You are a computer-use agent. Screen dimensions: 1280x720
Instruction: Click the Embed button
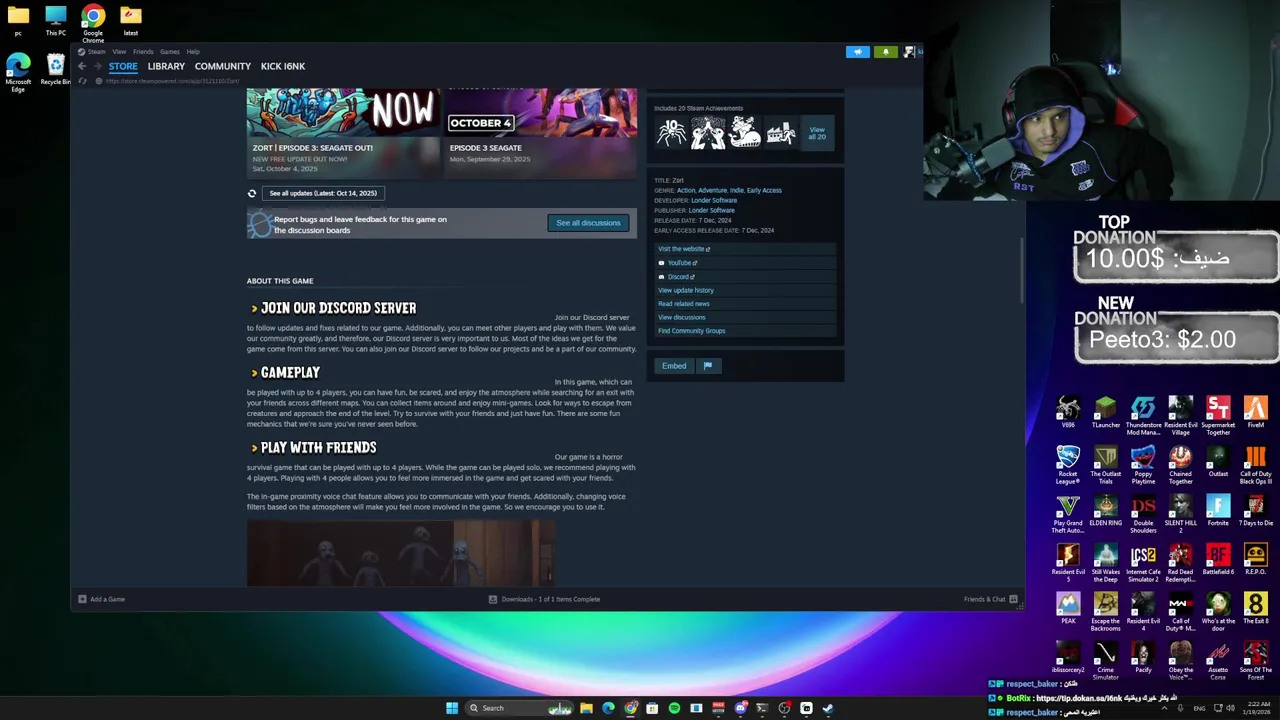674,366
